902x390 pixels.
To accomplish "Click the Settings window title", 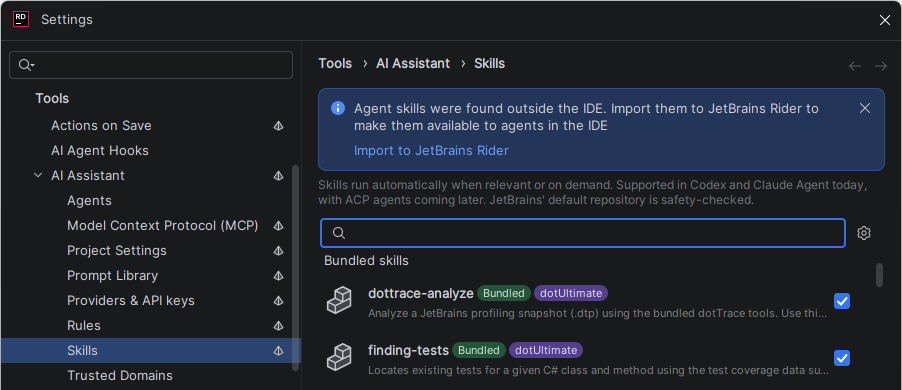I will pos(67,20).
